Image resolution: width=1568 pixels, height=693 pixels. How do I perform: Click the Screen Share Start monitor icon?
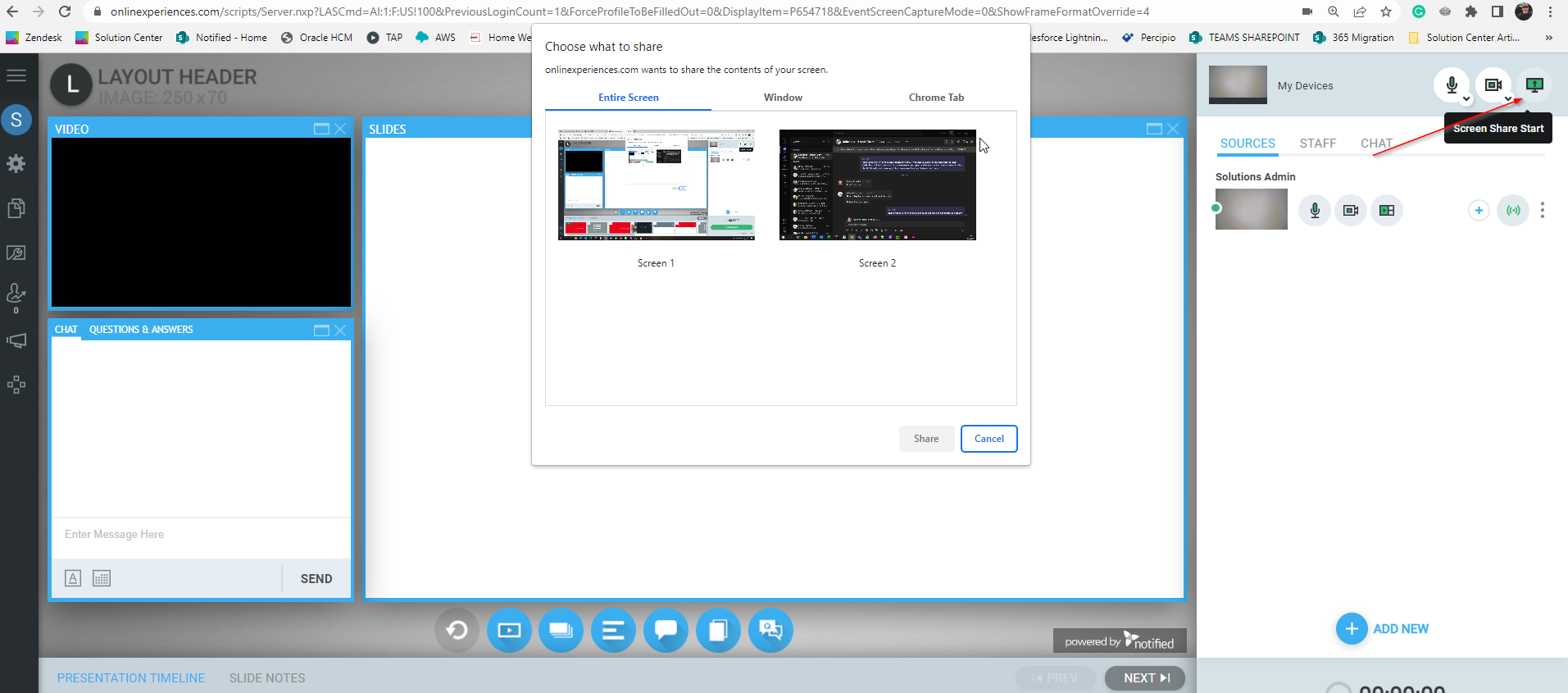pyautogui.click(x=1534, y=84)
